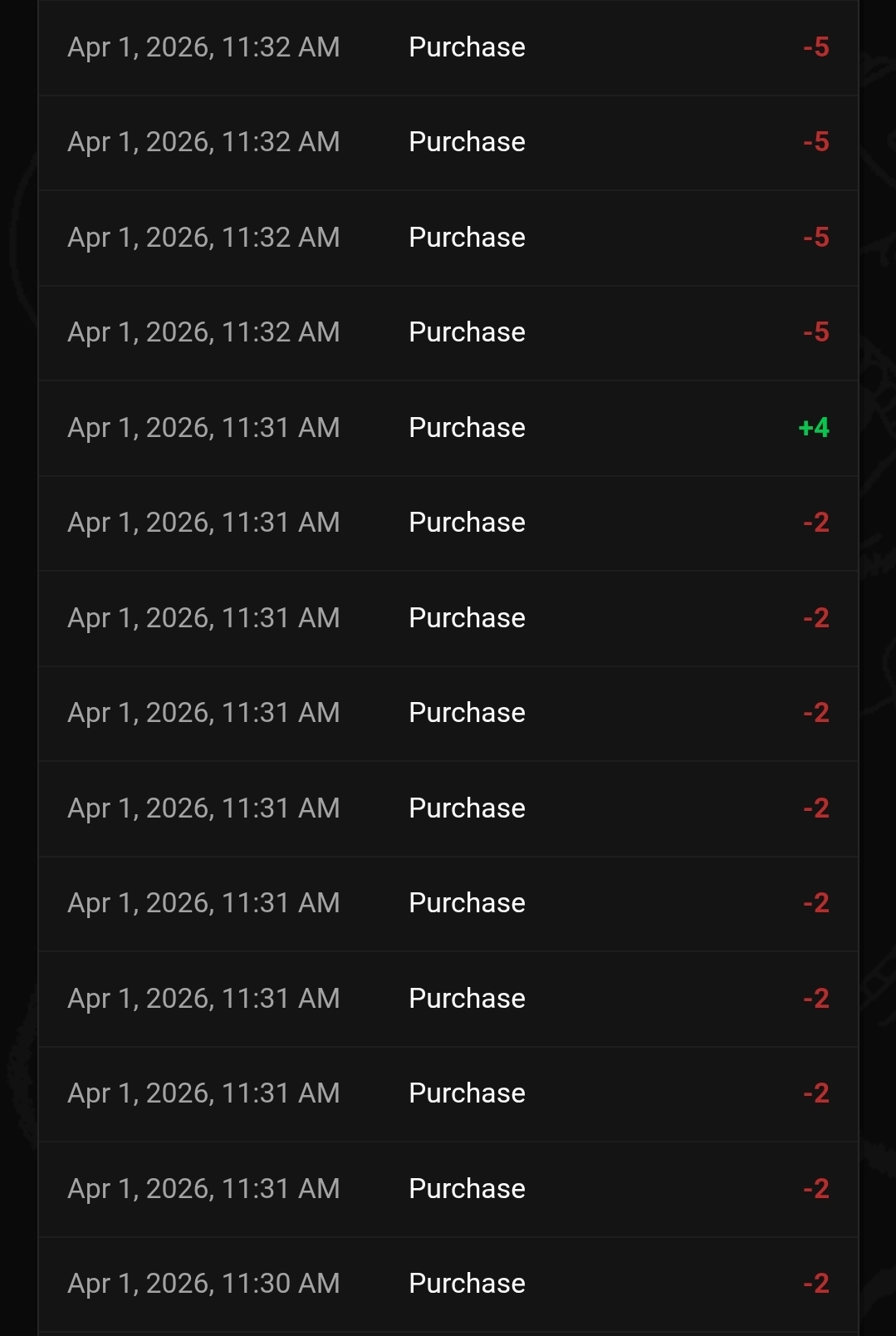Screen dimensions: 896x1336
Task: Click the 11:31 AM timestamp directly below the +4 row
Action: [x=203, y=523]
